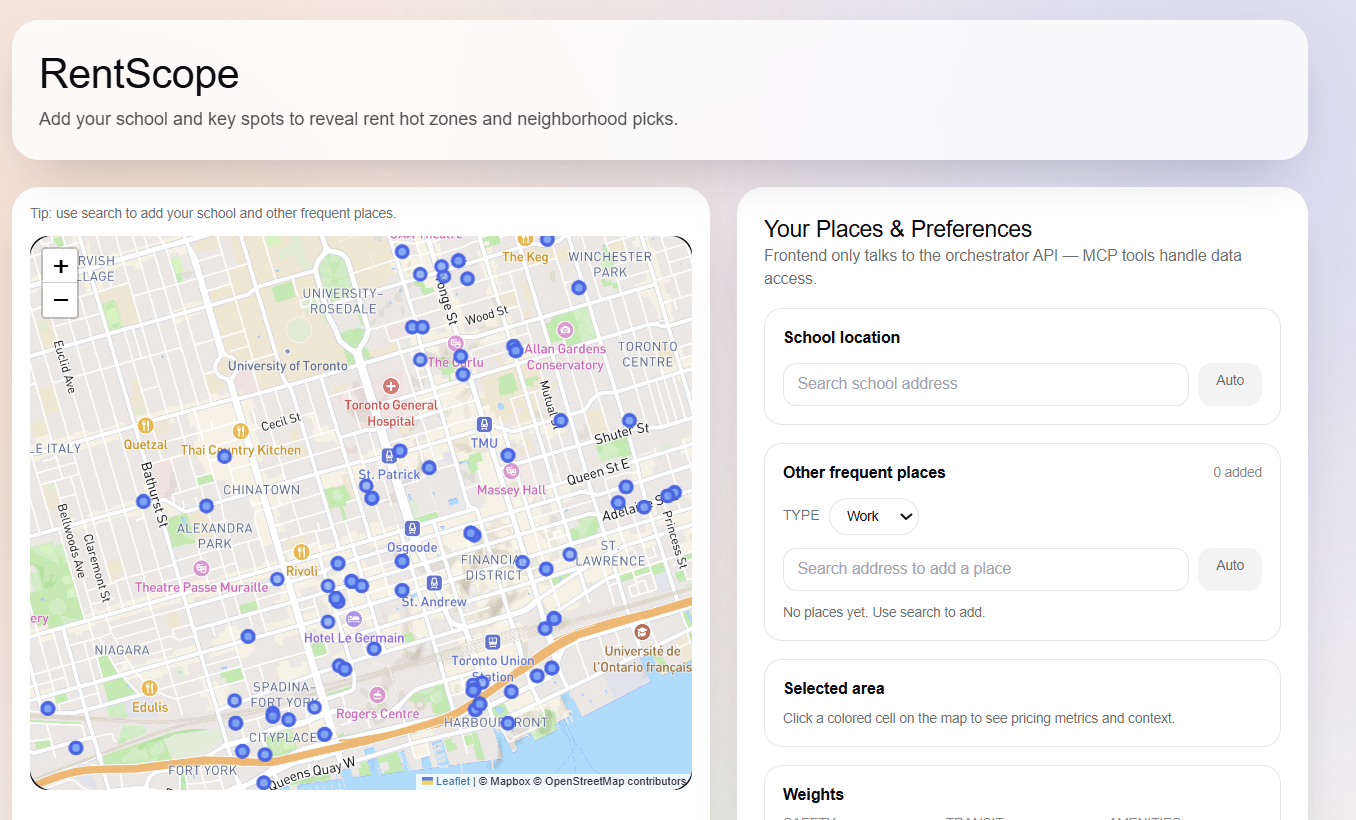The height and width of the screenshot is (820, 1356).
Task: Click the Thai Country Kitchen restaurant icon
Action: (x=240, y=431)
